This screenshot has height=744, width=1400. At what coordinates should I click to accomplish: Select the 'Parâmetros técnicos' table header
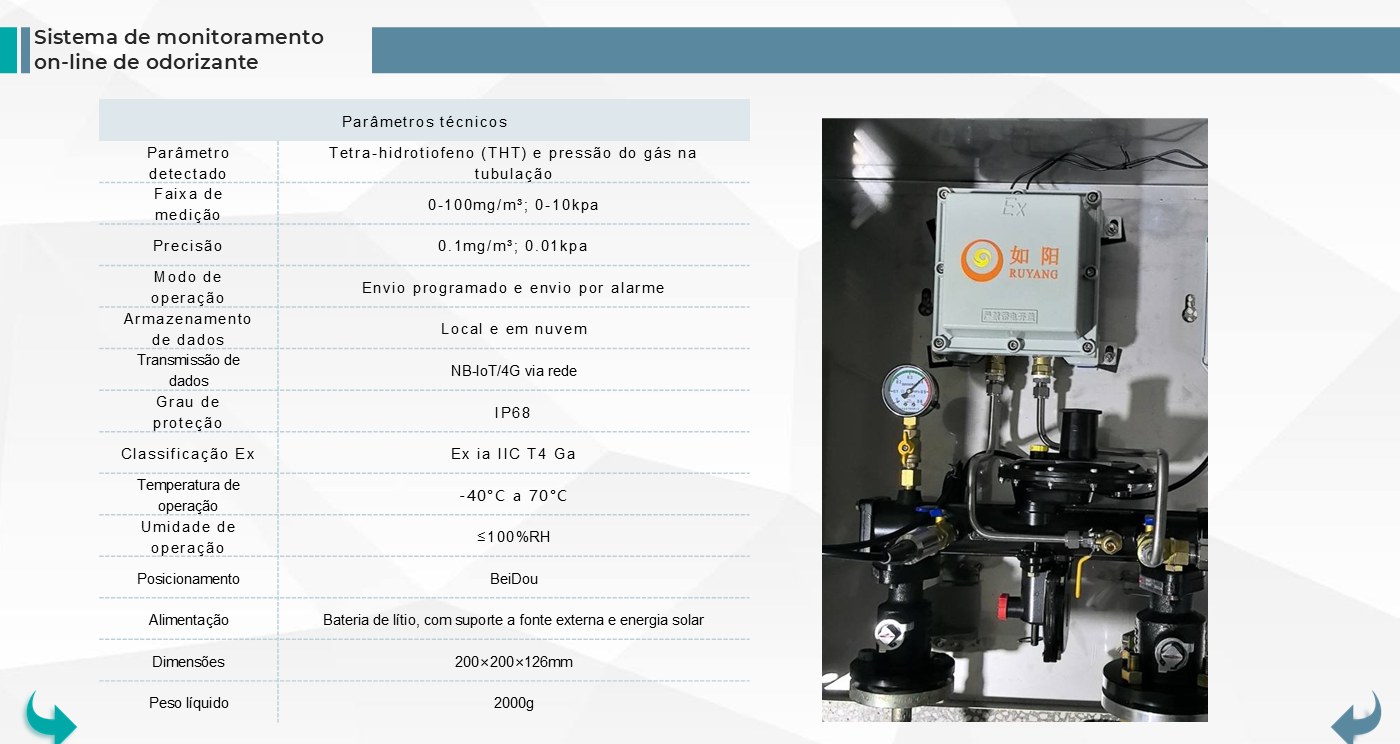point(424,121)
